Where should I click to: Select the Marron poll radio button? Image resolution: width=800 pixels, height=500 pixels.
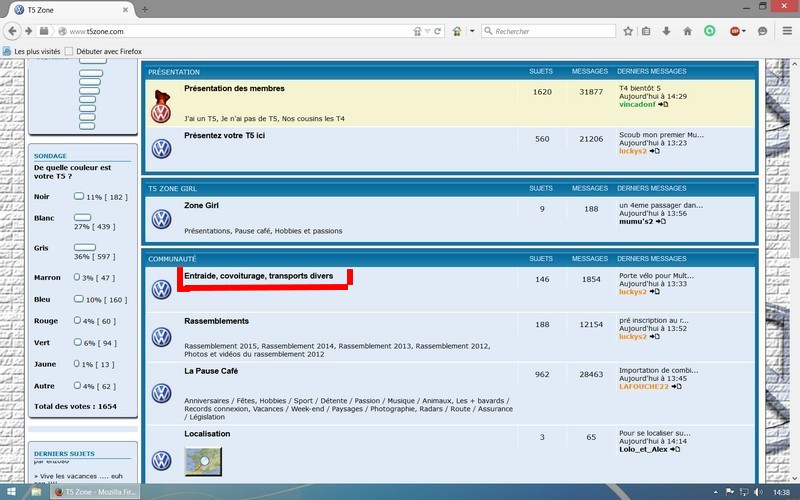click(x=77, y=277)
